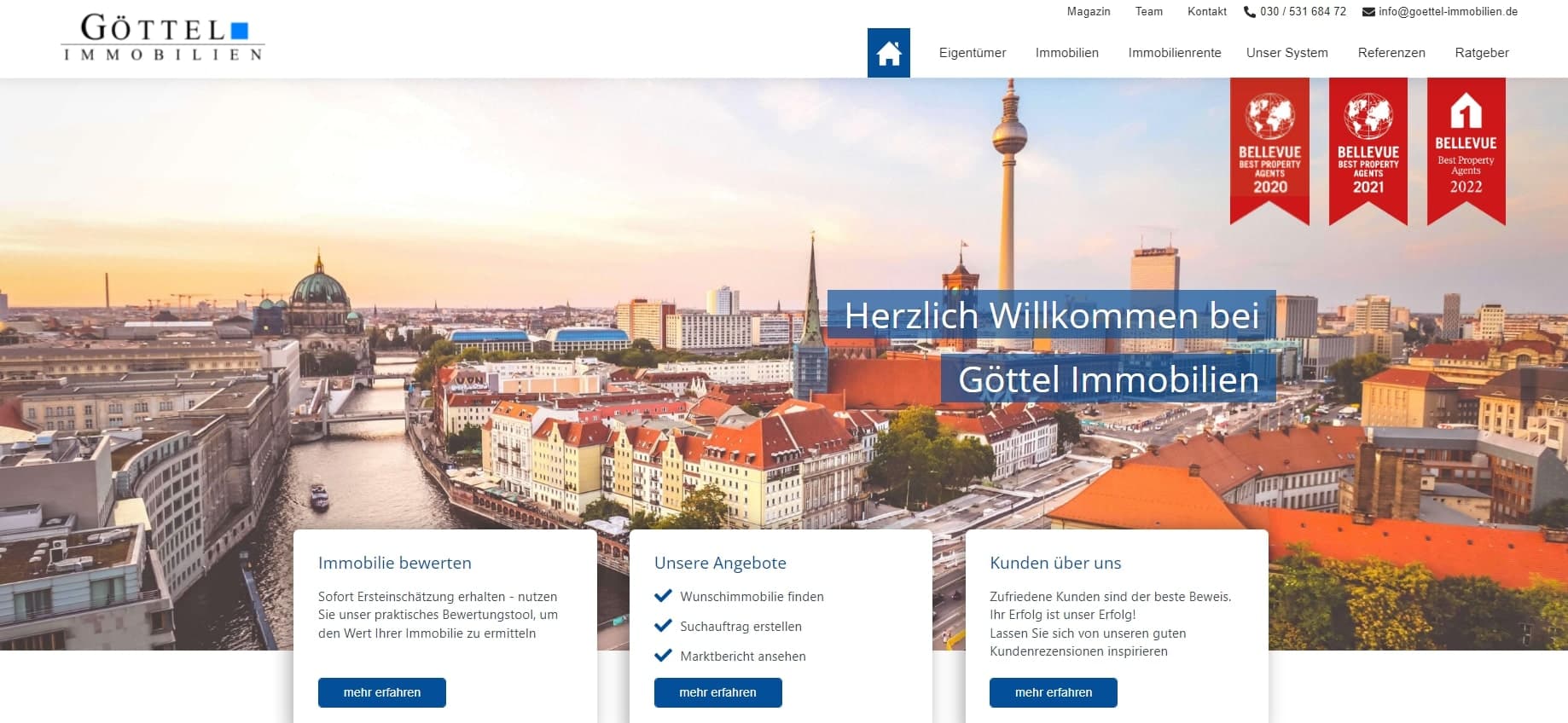
Task: Click mehr erfahren under Unsere Angebote
Action: [717, 692]
